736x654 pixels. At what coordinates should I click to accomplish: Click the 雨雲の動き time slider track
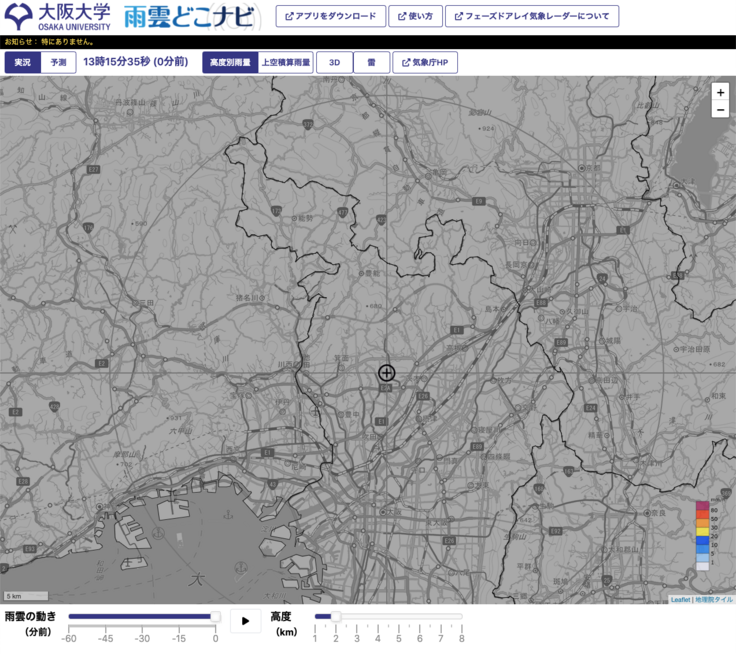(x=141, y=617)
